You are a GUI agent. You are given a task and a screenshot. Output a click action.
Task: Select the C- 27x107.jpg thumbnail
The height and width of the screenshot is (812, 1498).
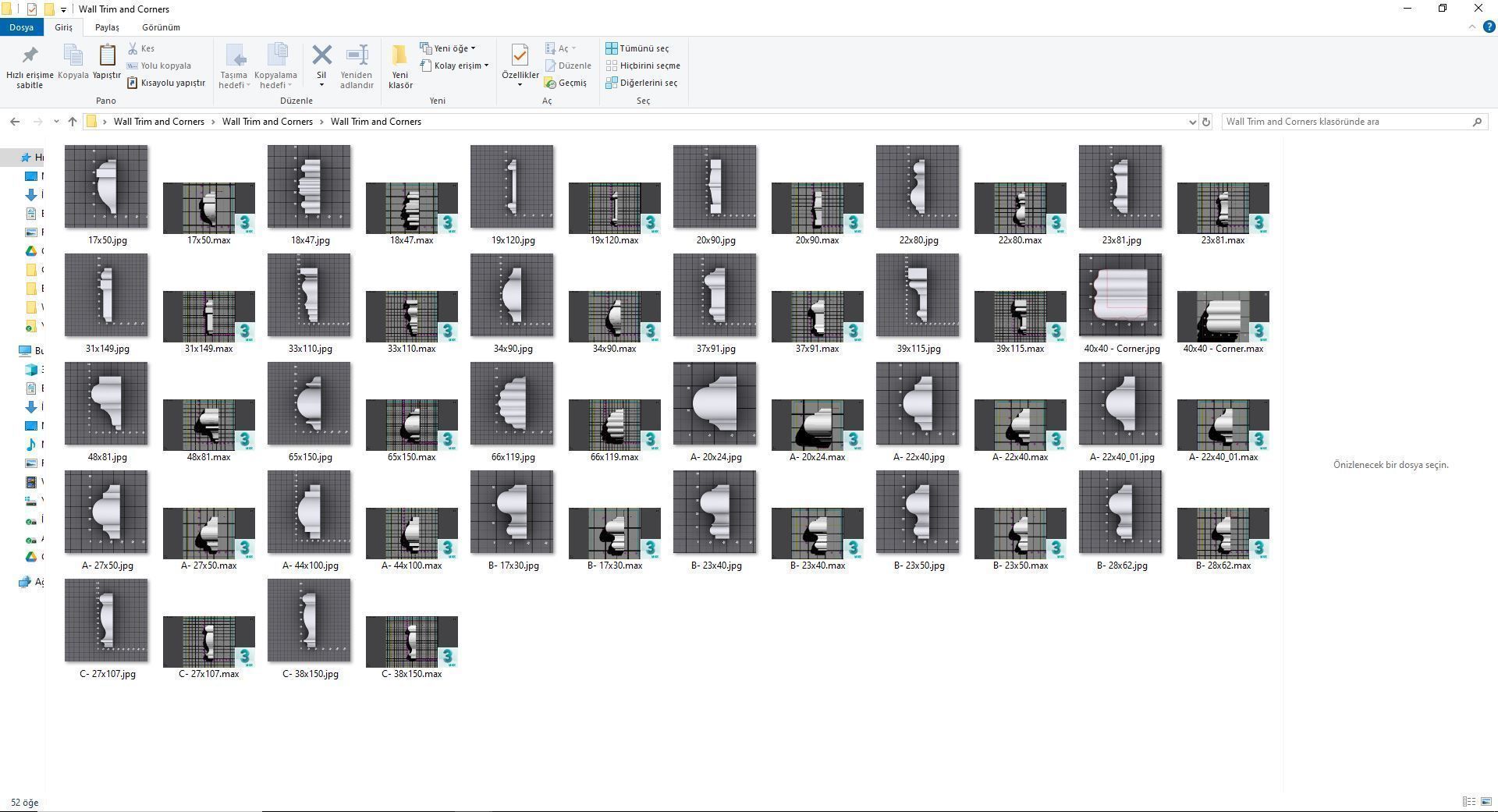coord(106,620)
